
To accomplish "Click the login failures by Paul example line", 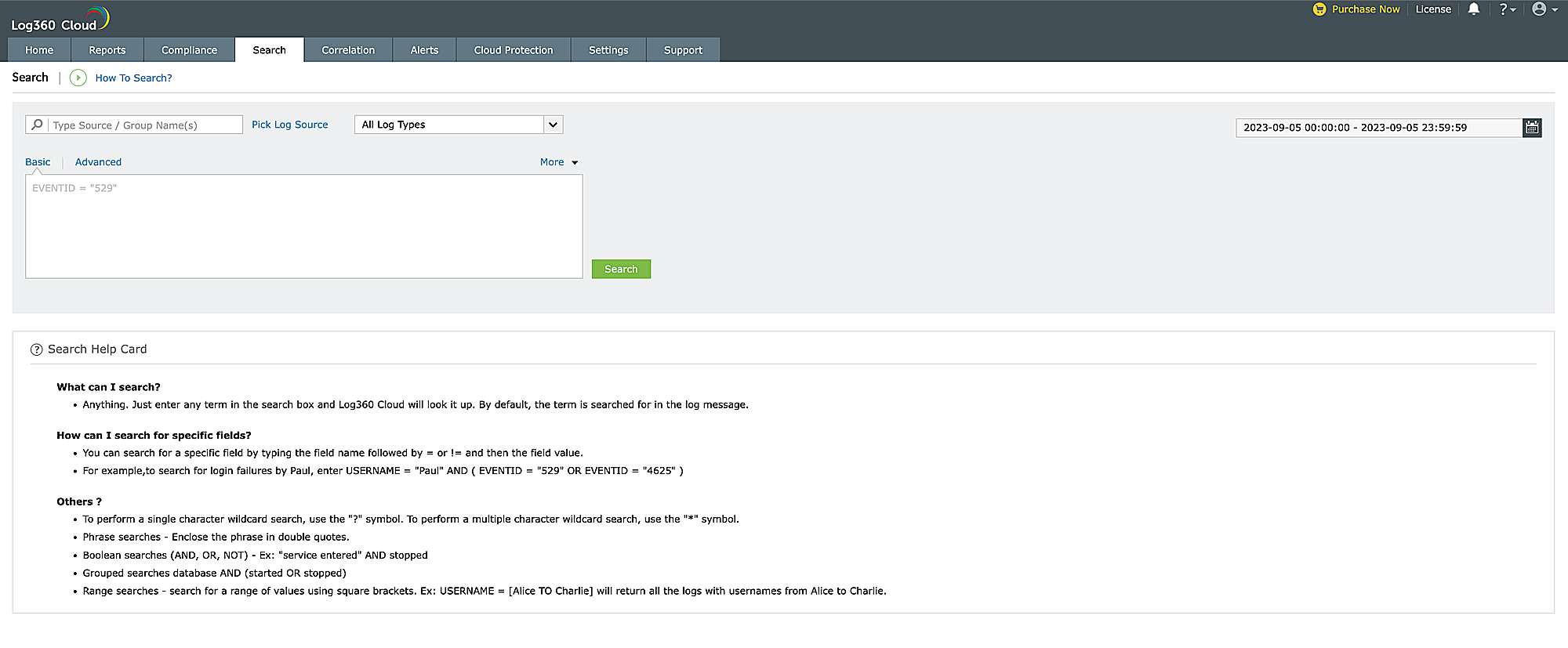I will coord(383,471).
